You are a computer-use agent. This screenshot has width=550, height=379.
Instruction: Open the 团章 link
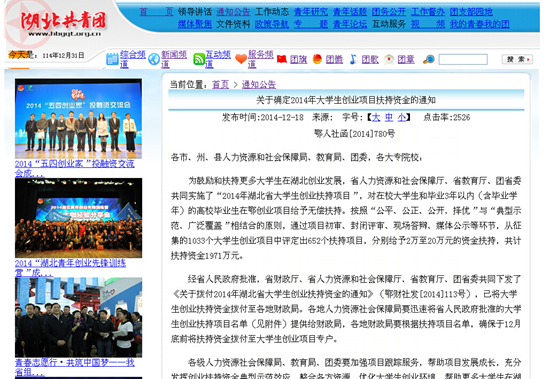pos(406,60)
